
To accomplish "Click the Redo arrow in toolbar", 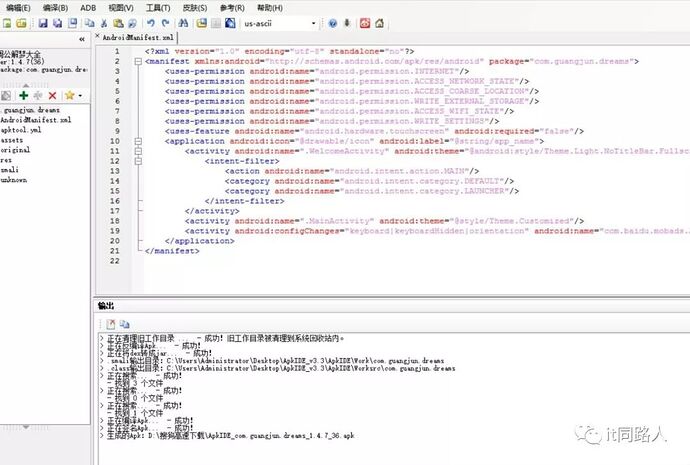I will (165, 22).
